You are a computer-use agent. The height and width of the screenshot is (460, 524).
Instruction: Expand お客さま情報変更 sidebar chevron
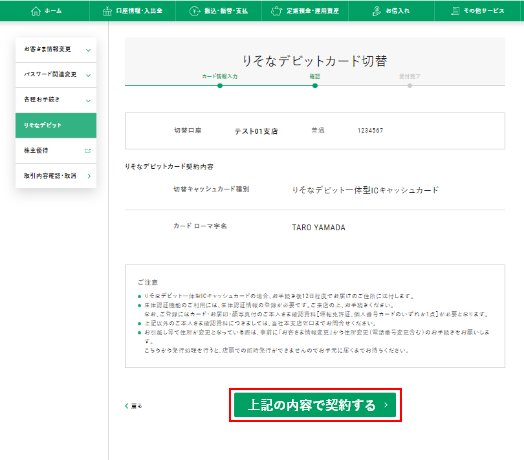88,50
